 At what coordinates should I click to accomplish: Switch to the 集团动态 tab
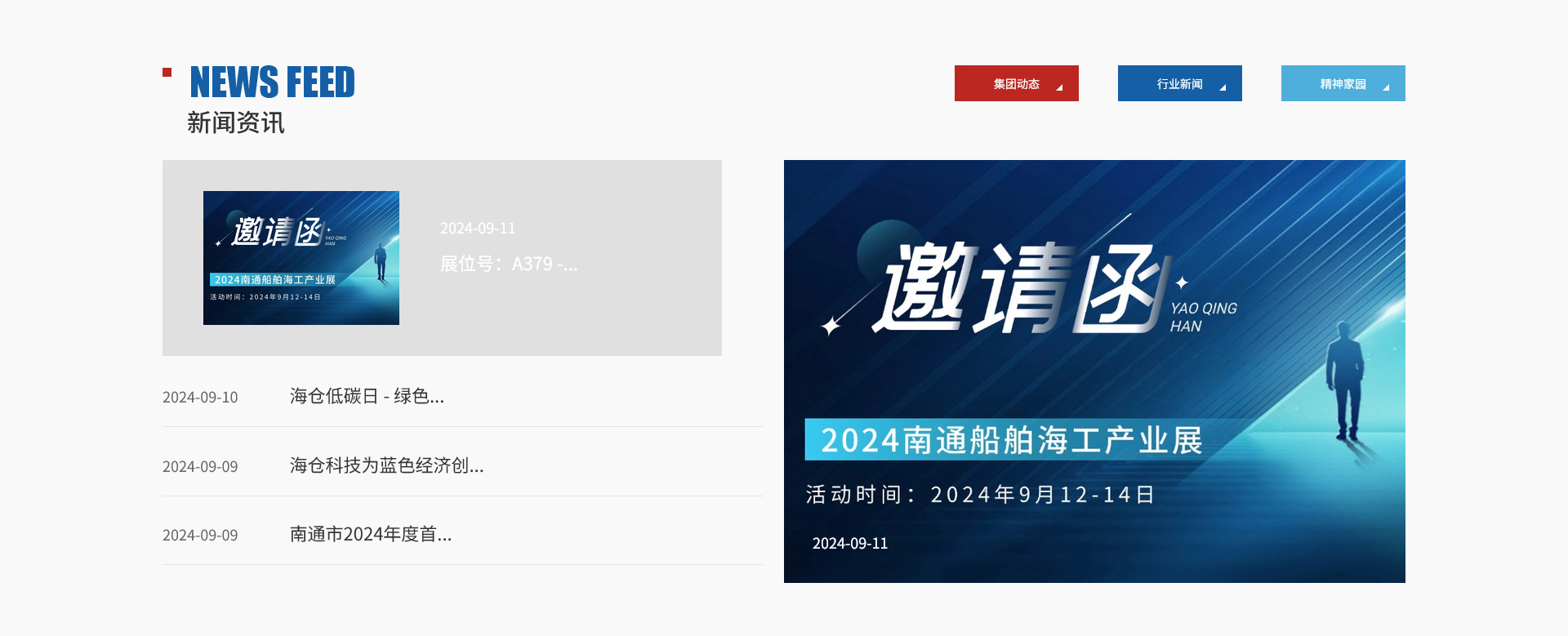[1016, 83]
